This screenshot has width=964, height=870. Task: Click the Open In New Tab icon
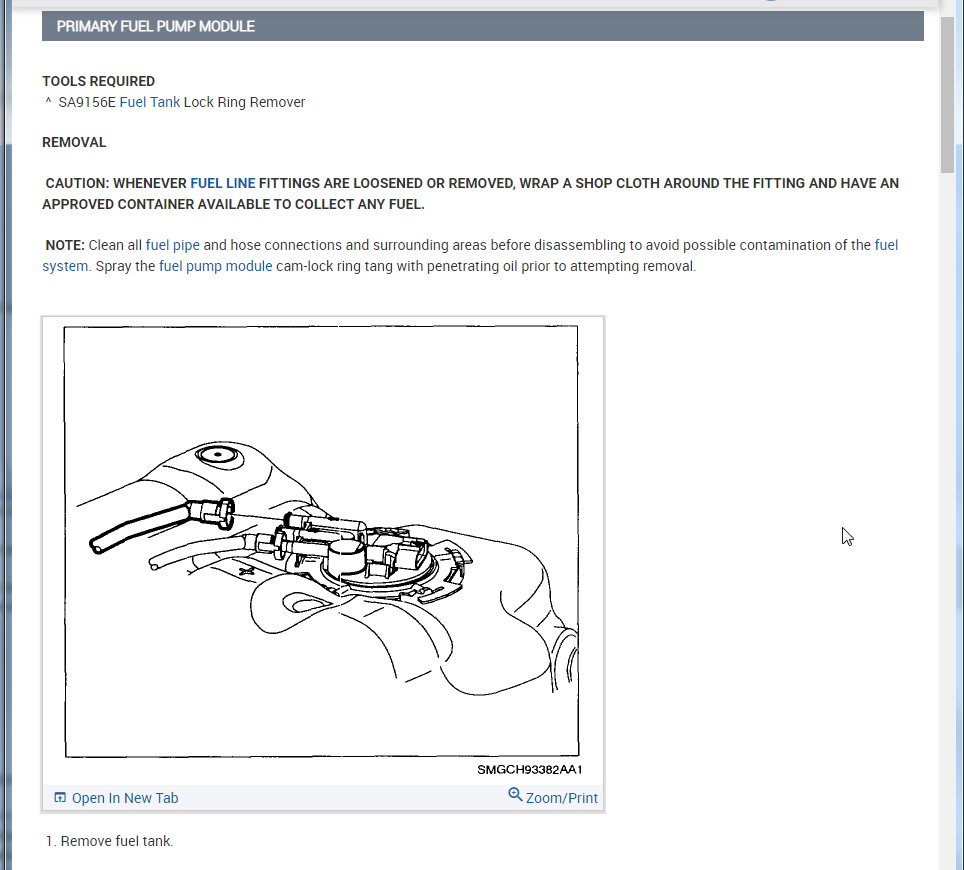60,797
